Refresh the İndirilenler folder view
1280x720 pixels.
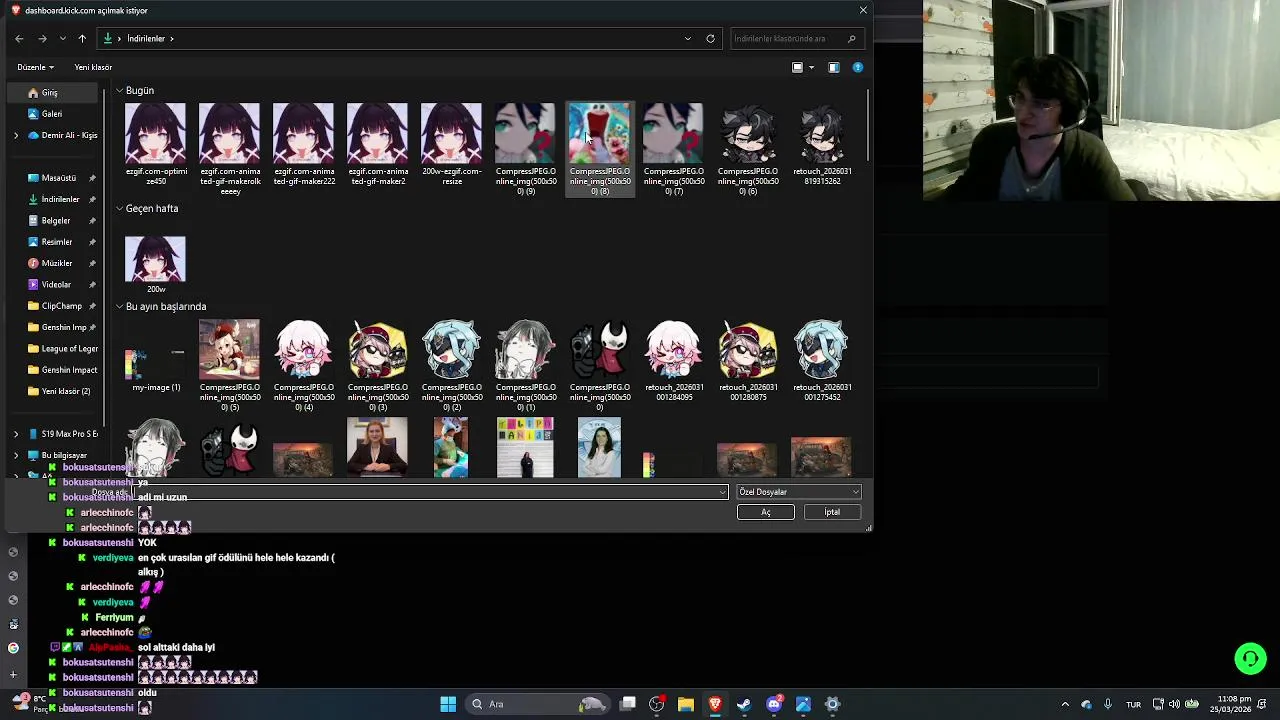coord(710,38)
